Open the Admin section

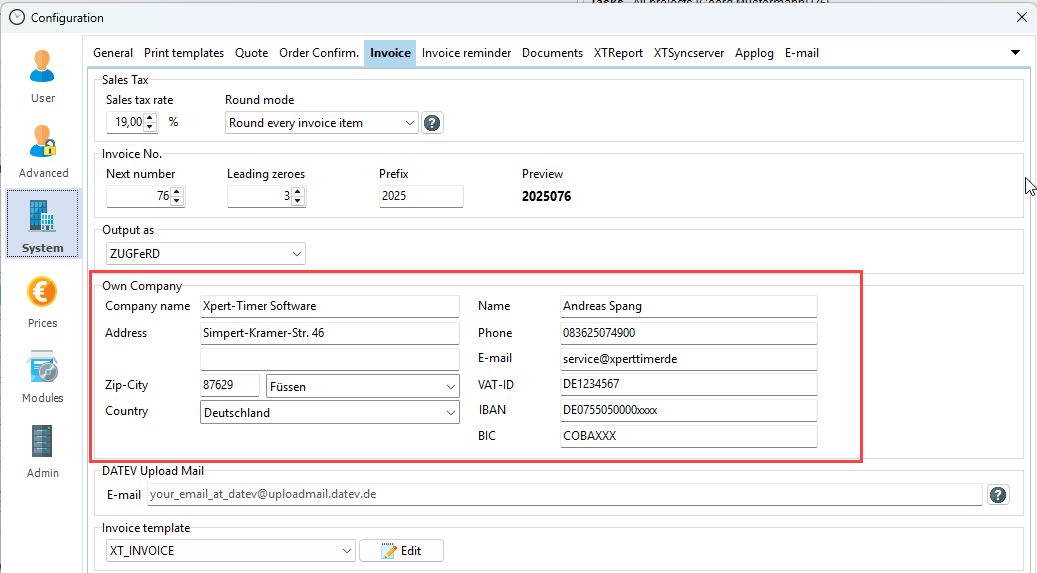tap(43, 450)
